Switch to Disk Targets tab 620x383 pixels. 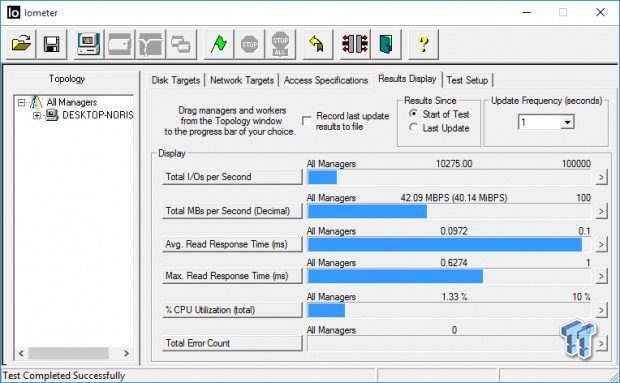pyautogui.click(x=176, y=80)
